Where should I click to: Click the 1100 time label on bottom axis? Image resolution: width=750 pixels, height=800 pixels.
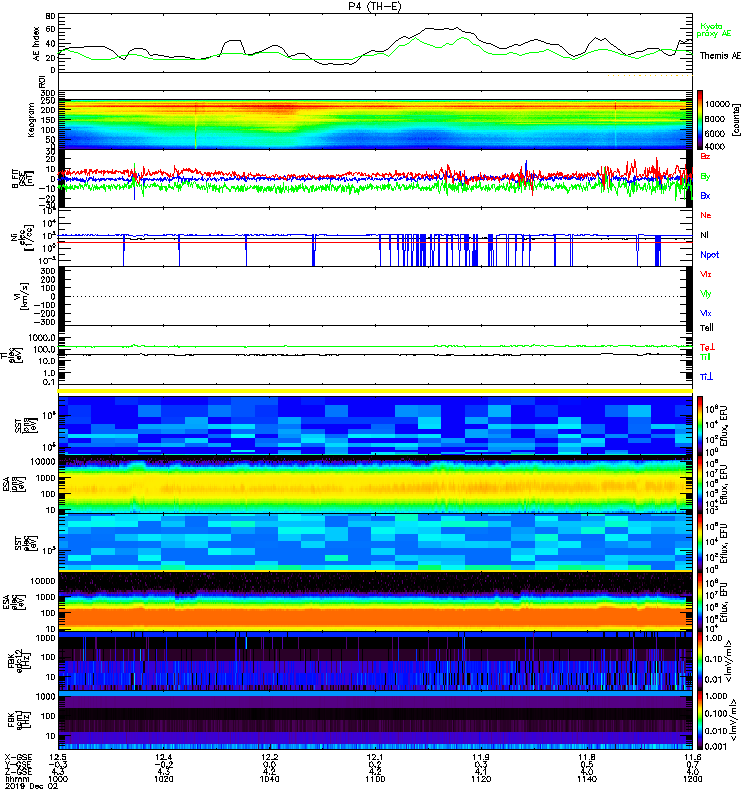coord(375,779)
